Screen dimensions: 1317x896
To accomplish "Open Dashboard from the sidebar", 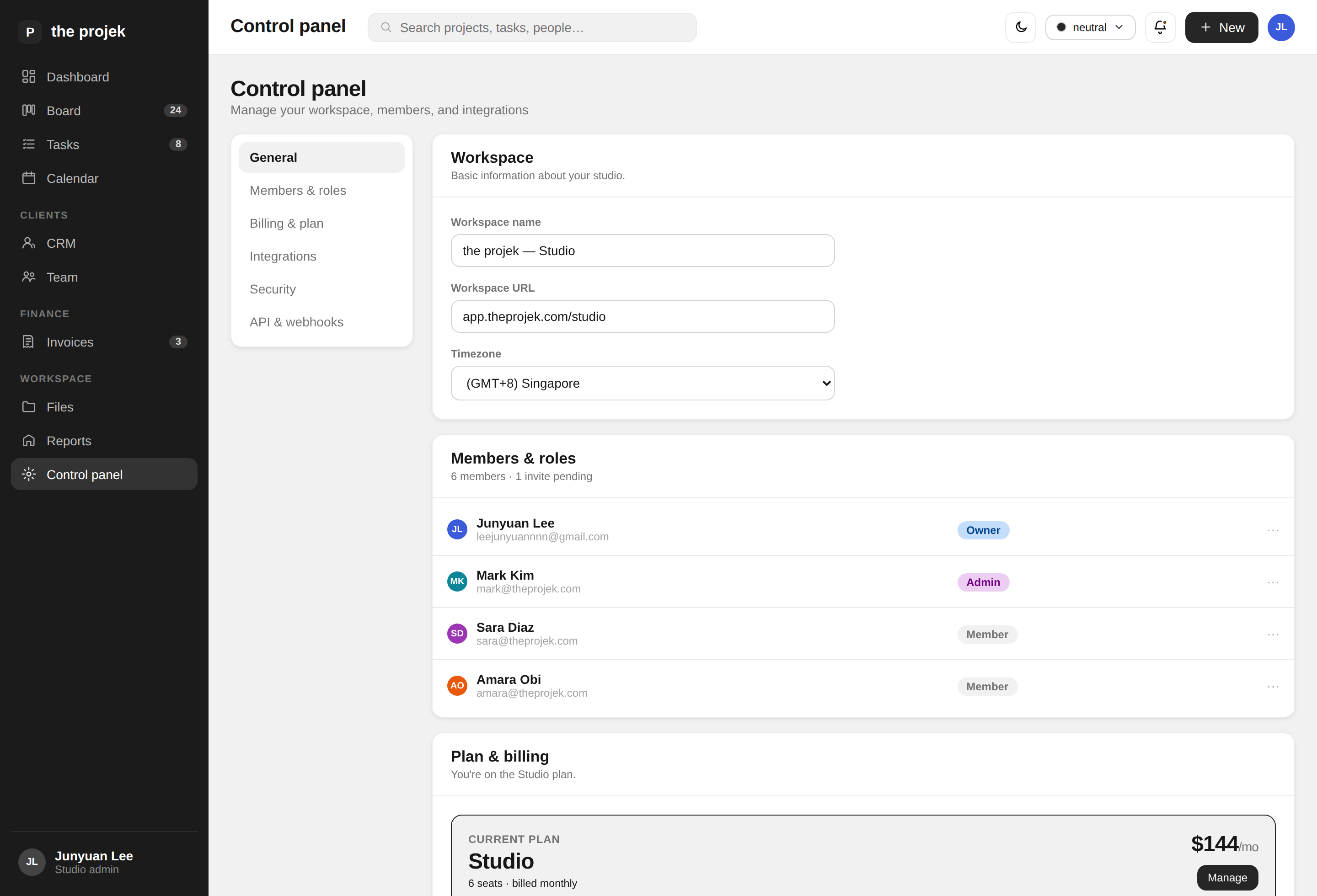I will [x=104, y=76].
